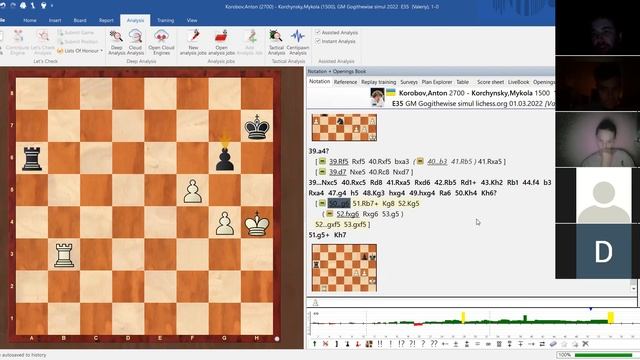Click the white rook on b3
The width and height of the screenshot is (640, 360).
[64, 255]
